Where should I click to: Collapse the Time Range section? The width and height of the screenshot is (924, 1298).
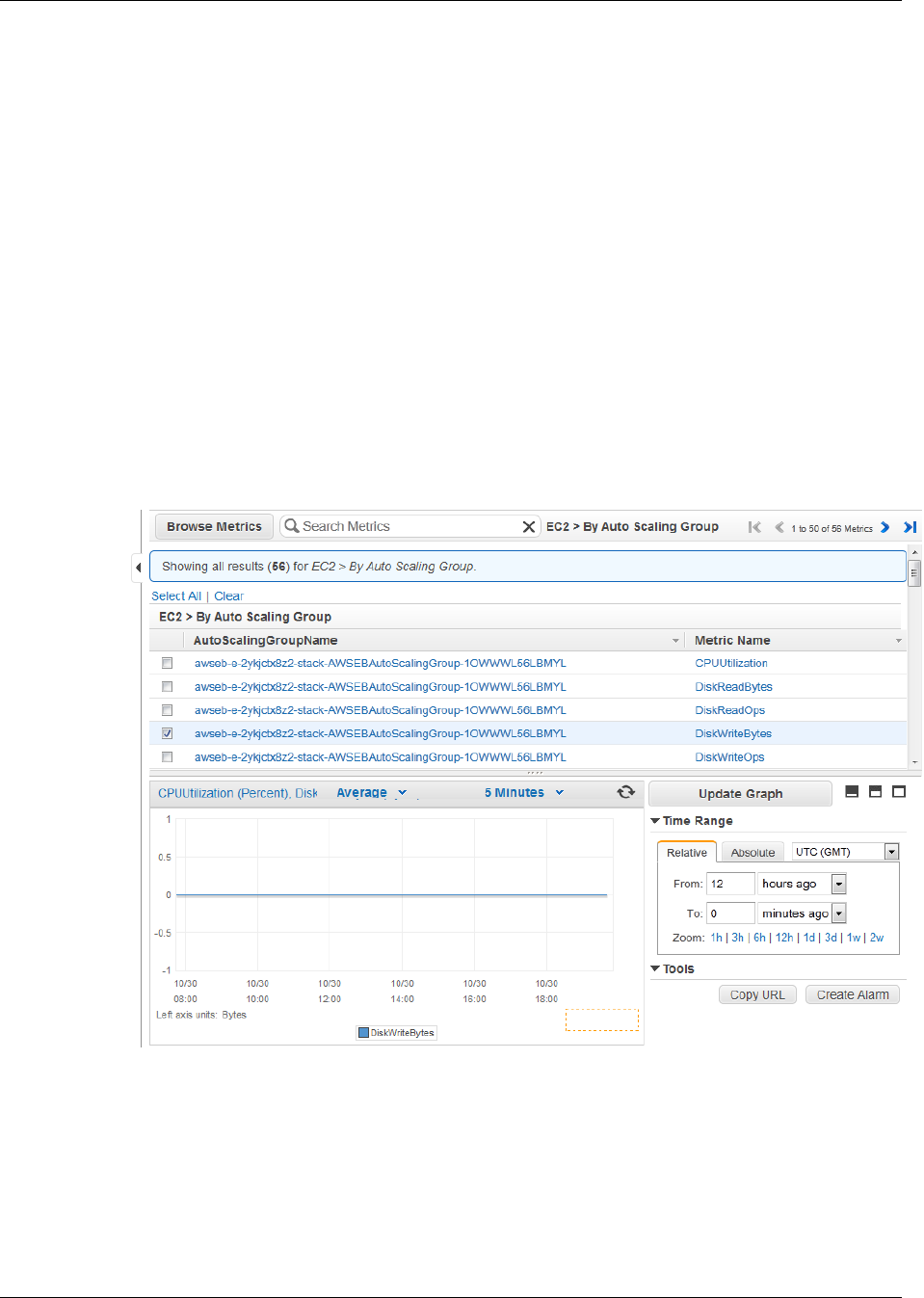click(655, 821)
